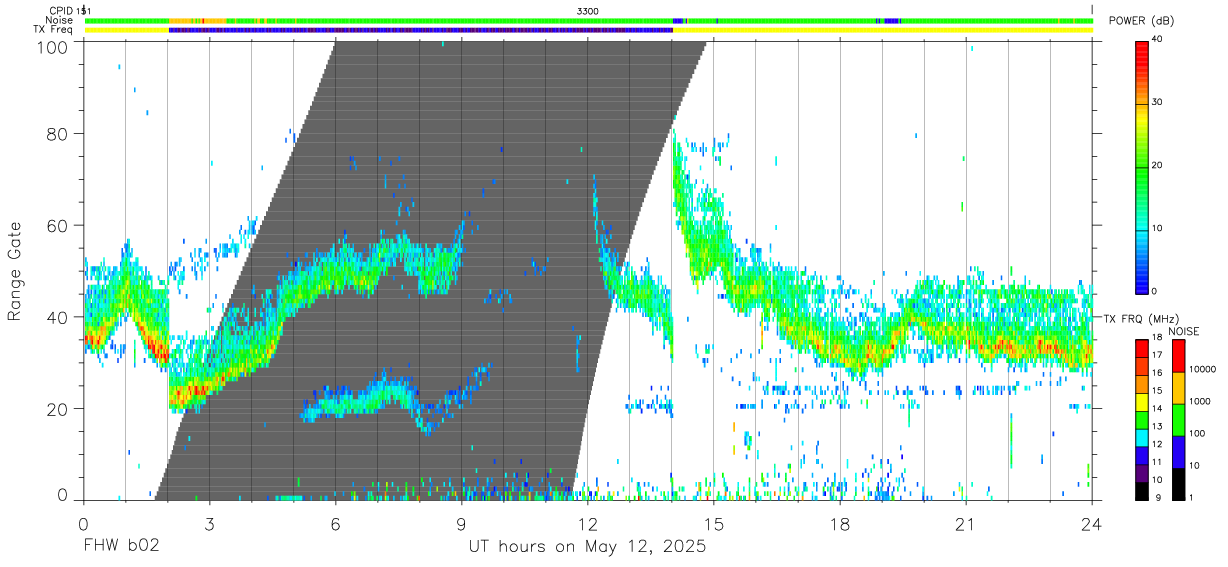This screenshot has height=567, width=1228.
Task: Click the '80' range gate tick label
Action: pos(60,134)
